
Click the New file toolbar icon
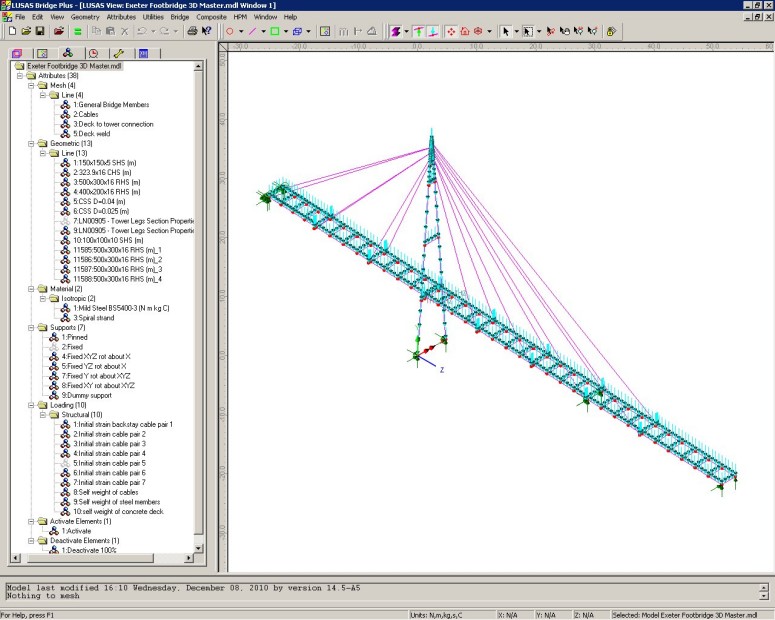pyautogui.click(x=11, y=32)
